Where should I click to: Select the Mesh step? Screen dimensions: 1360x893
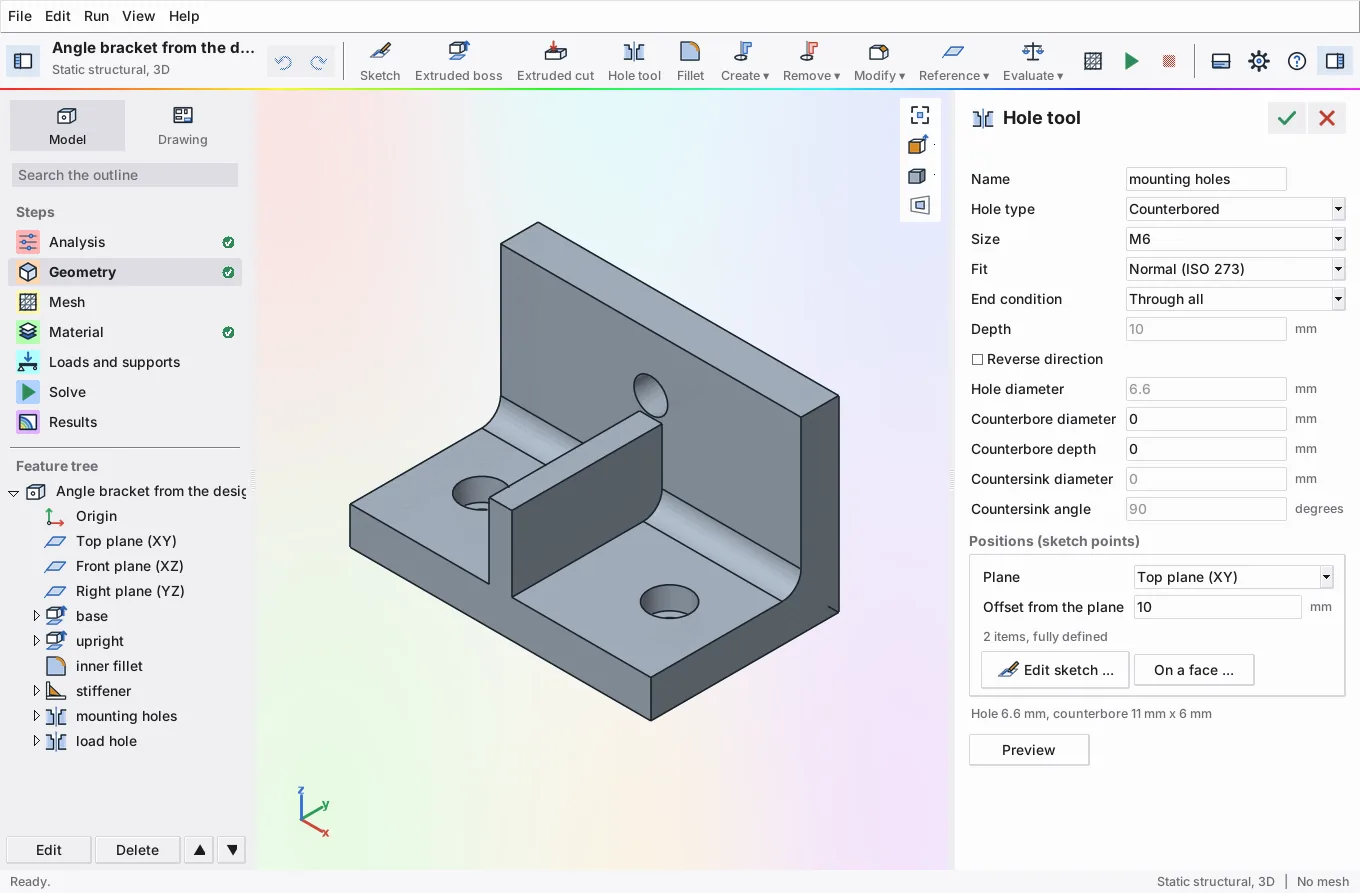125,302
